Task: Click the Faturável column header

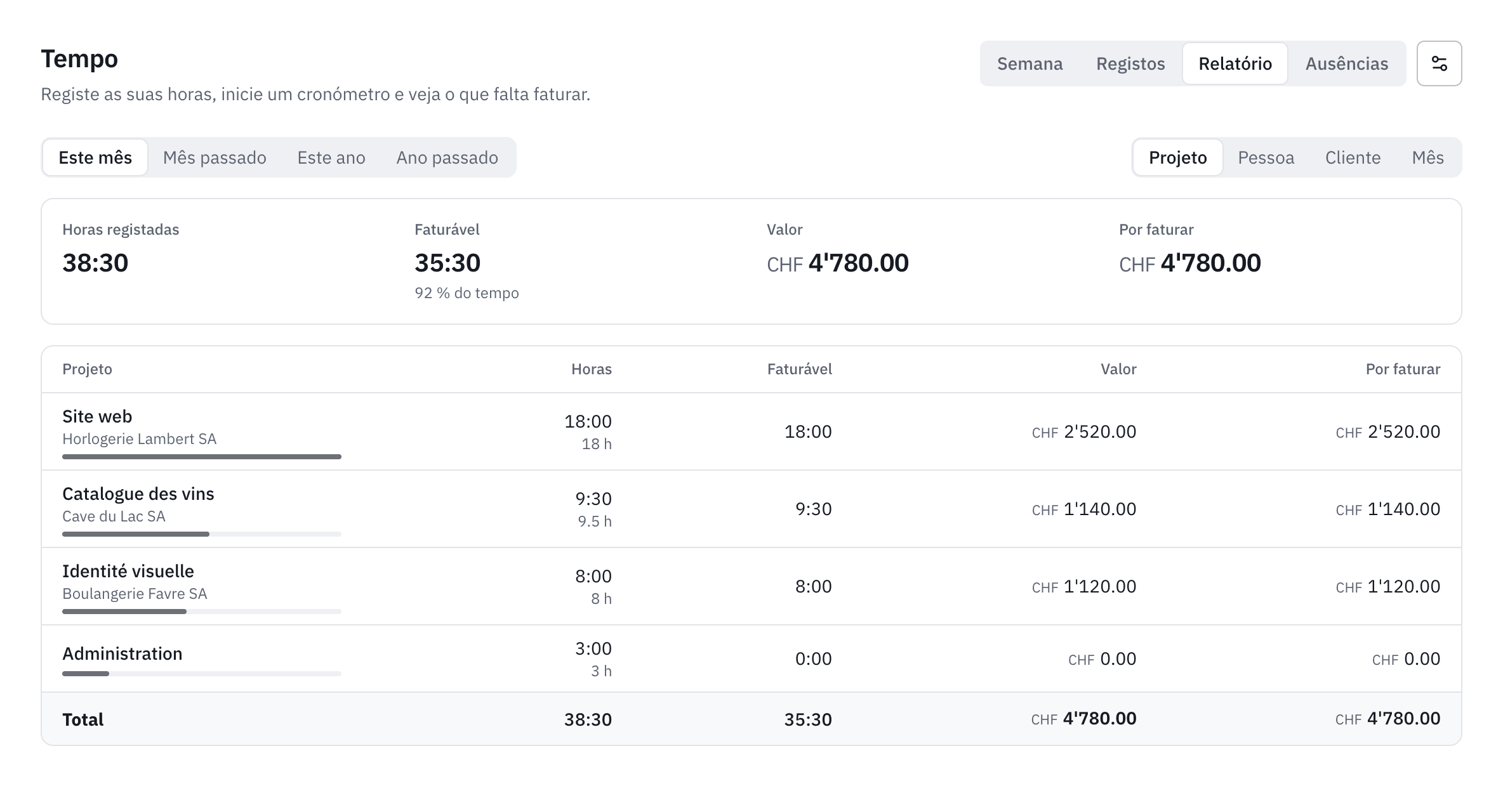Action: (799, 369)
